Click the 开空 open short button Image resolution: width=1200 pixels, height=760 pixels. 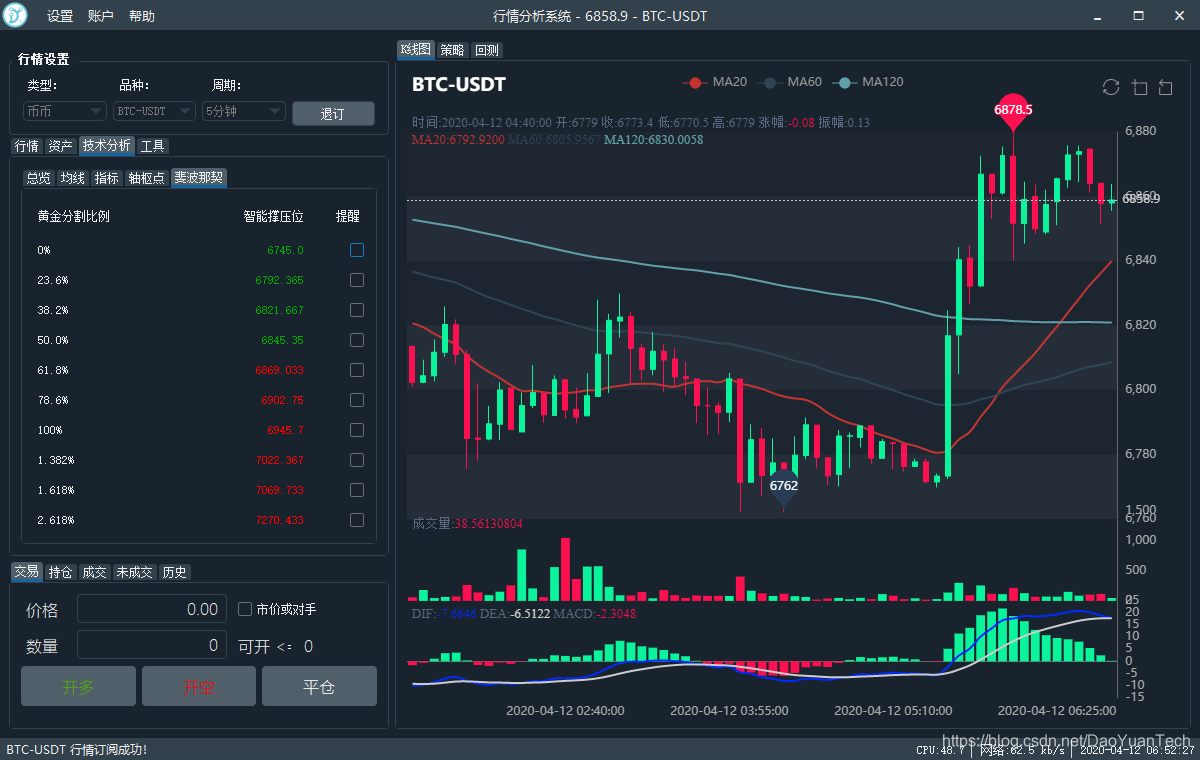click(199, 686)
